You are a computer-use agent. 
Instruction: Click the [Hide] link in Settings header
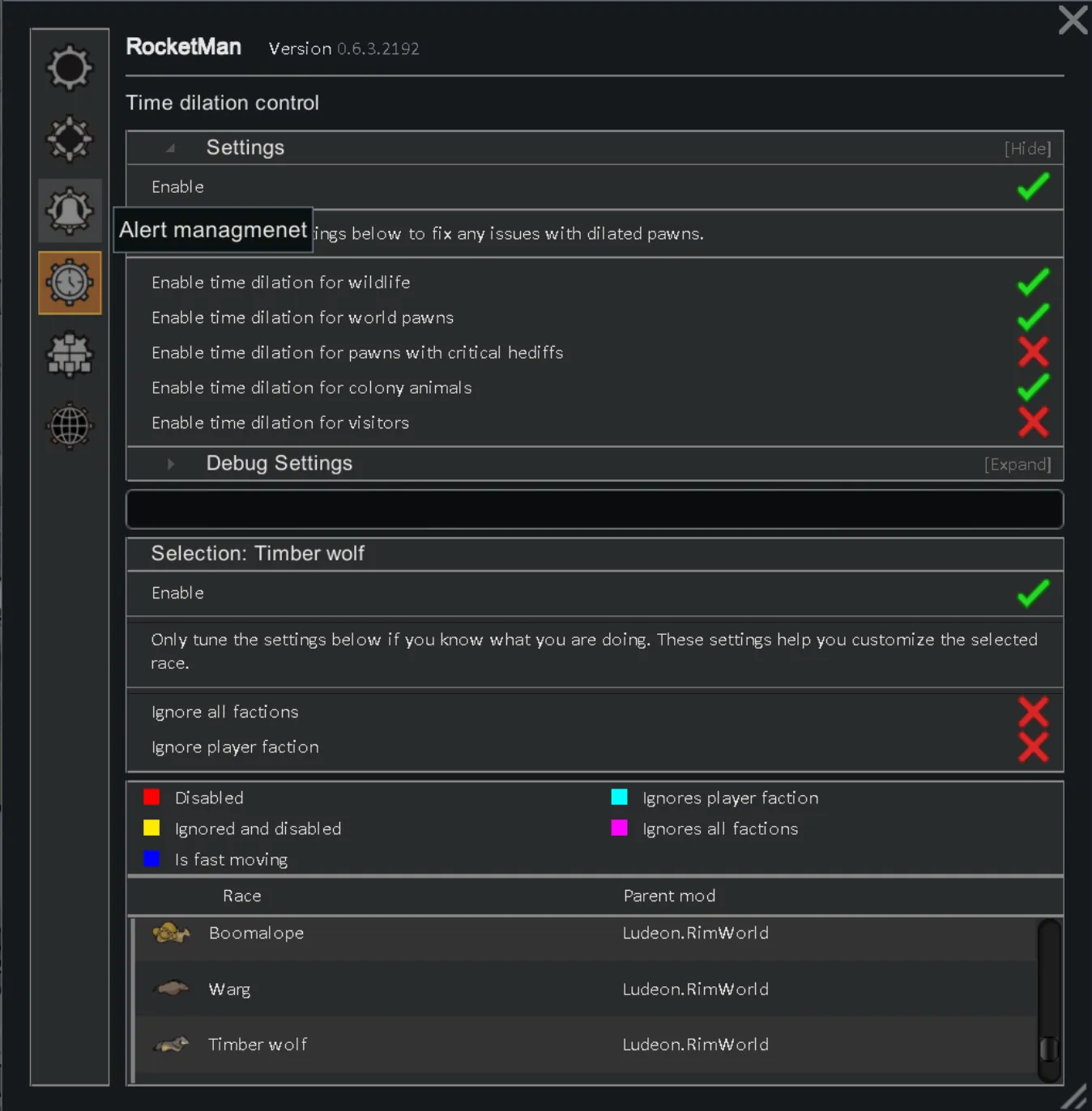[x=1027, y=149]
